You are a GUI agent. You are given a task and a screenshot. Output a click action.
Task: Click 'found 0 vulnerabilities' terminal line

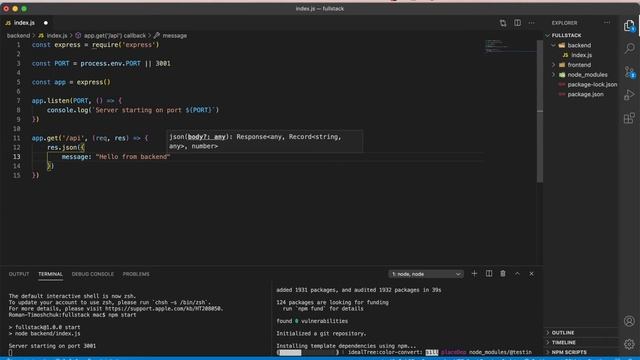coord(312,321)
